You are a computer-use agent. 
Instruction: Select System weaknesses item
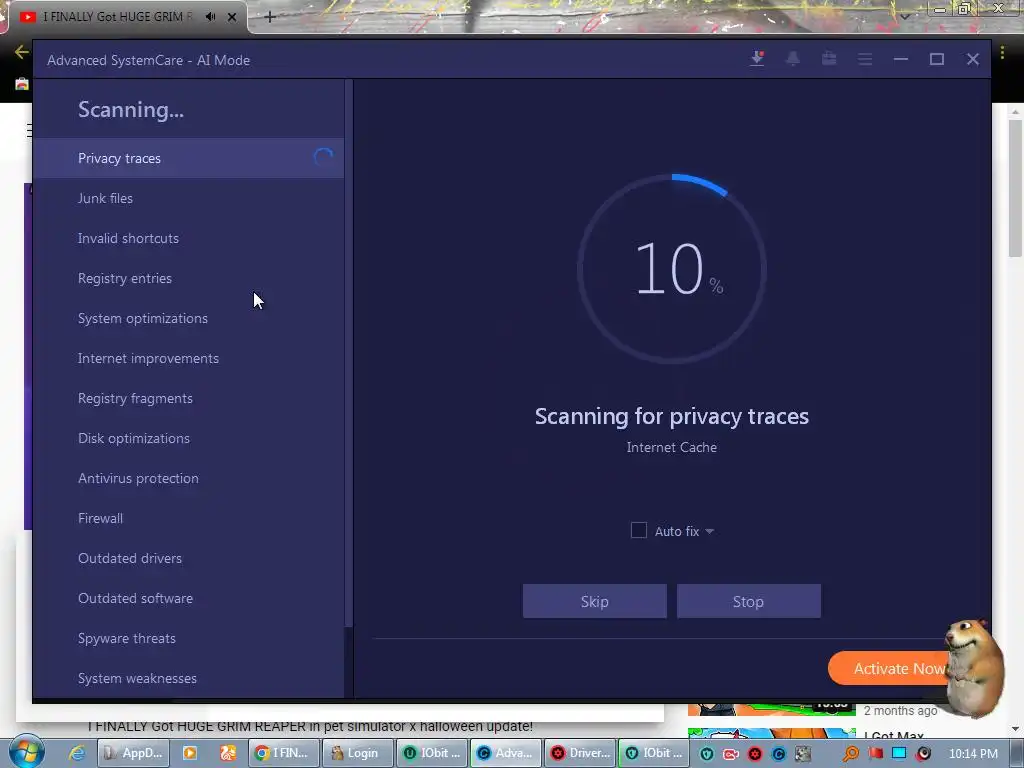tap(188, 678)
